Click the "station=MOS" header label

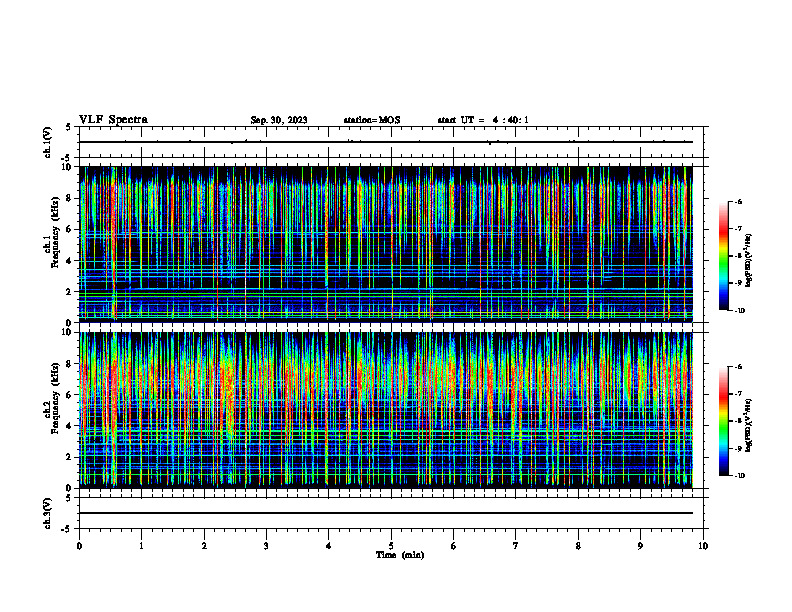click(372, 120)
